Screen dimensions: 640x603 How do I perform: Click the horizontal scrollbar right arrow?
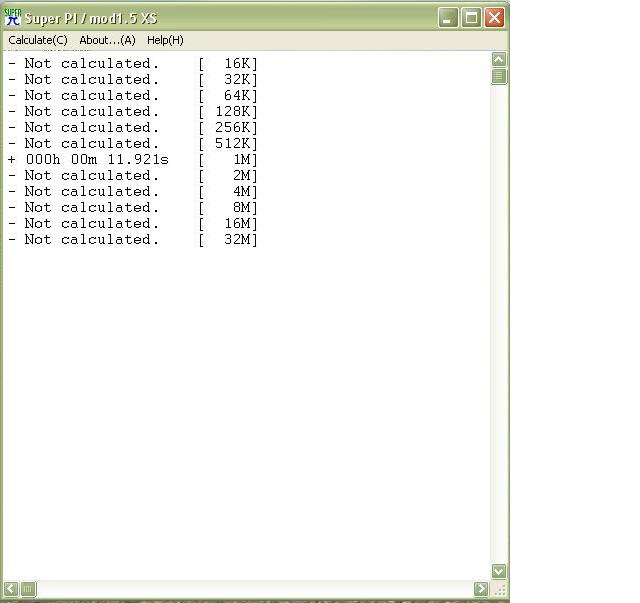point(481,589)
